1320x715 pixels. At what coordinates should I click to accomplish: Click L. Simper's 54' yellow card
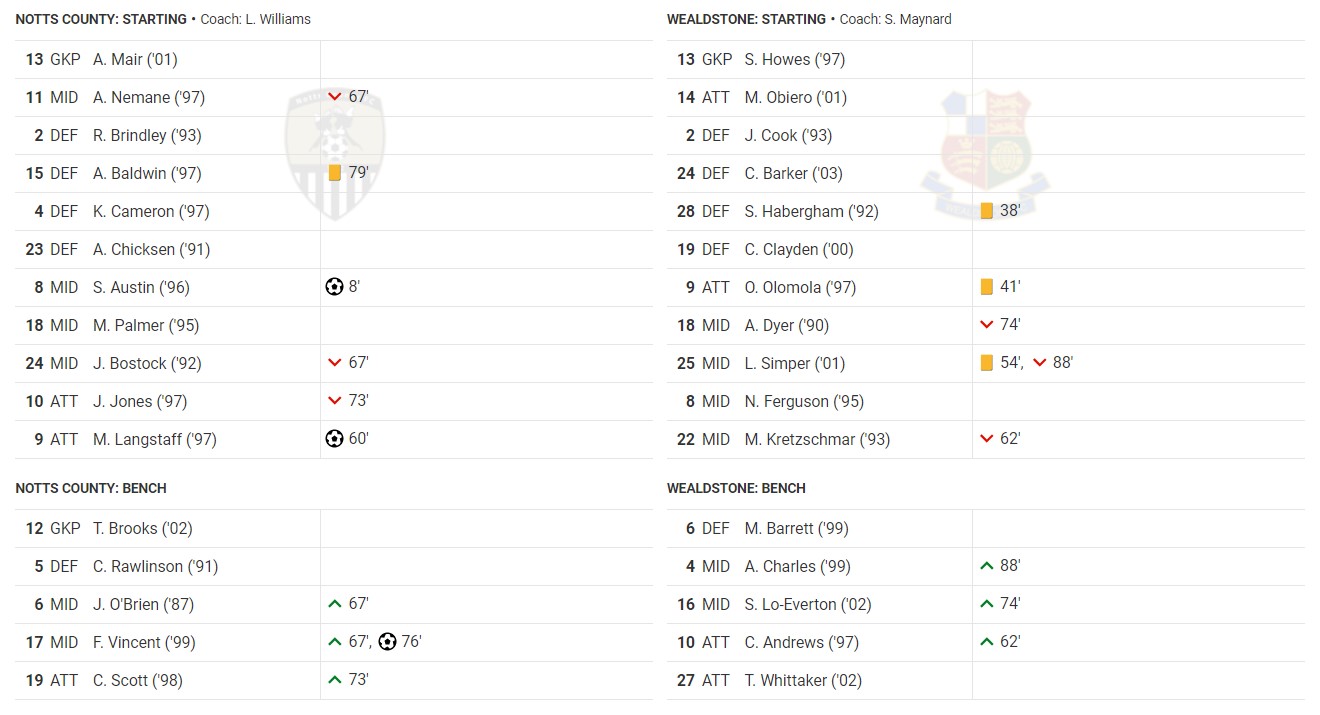click(987, 363)
